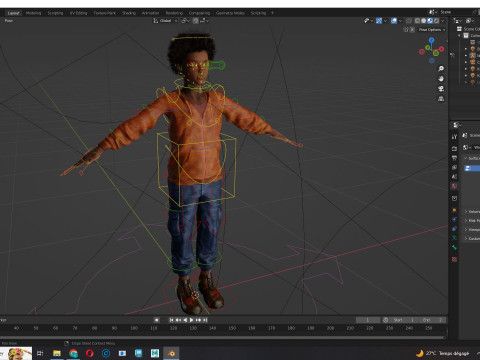Go to the Shading workspace tab
The image size is (480, 360).
pyautogui.click(x=129, y=13)
